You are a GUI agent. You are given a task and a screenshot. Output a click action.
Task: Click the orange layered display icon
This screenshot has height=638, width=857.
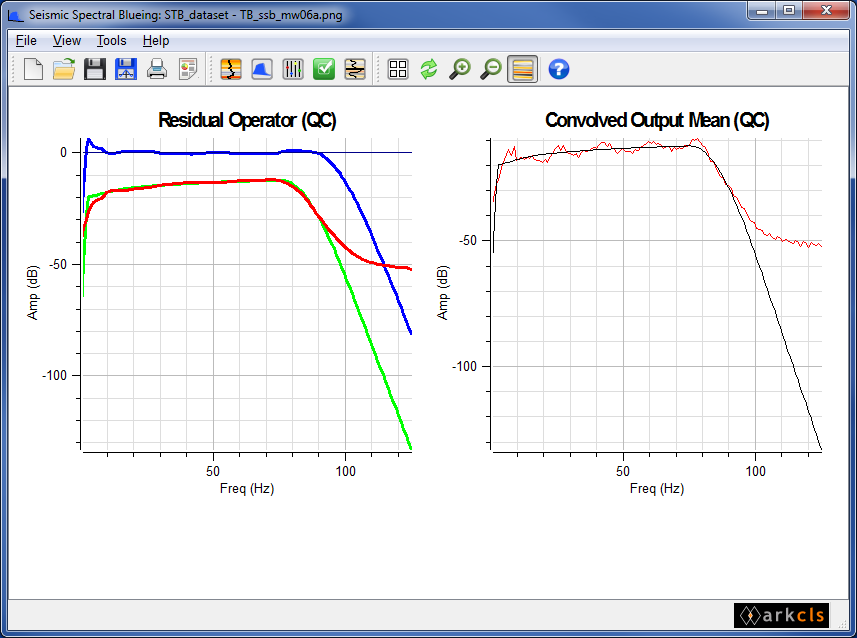tap(522, 69)
